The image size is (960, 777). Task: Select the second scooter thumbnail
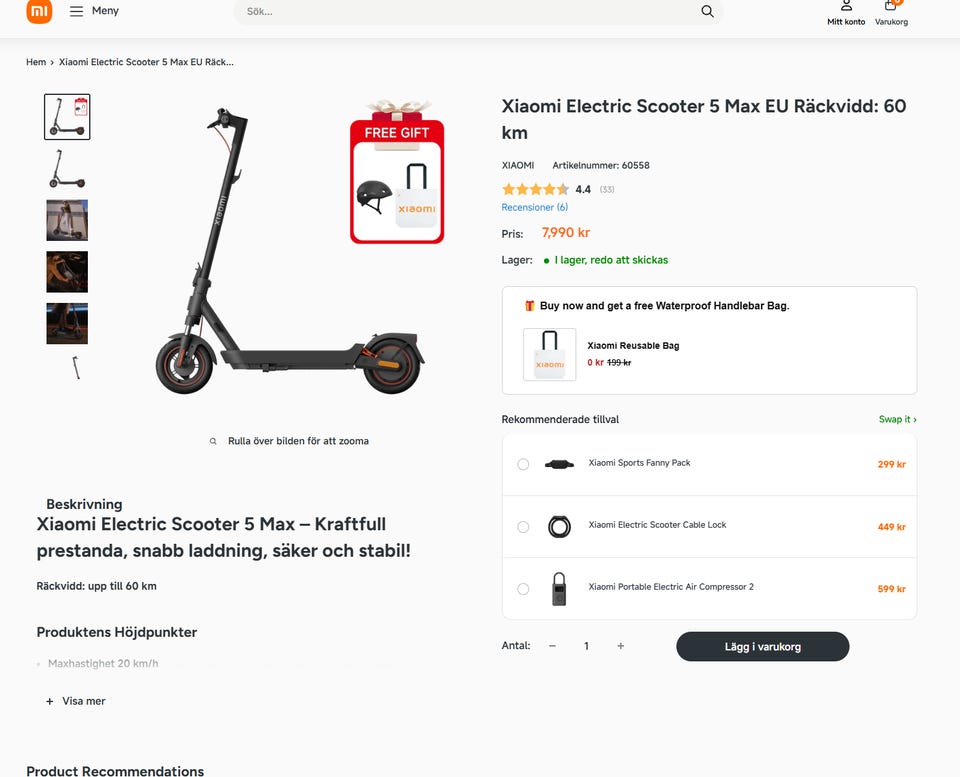click(x=67, y=168)
